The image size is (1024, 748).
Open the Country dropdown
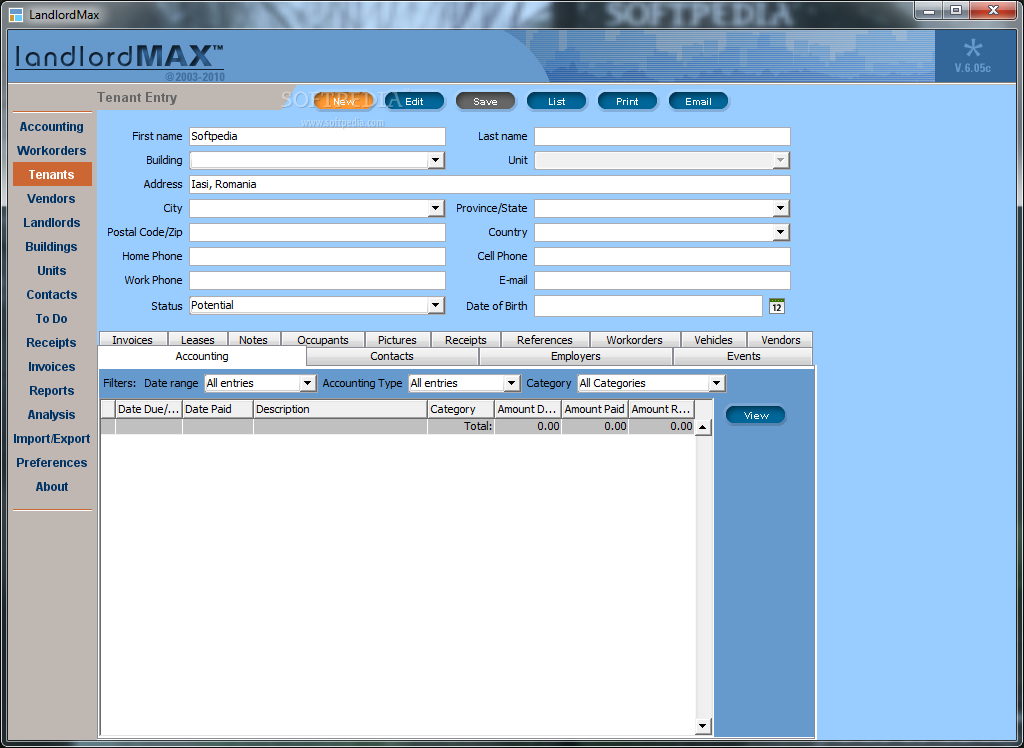(x=781, y=232)
